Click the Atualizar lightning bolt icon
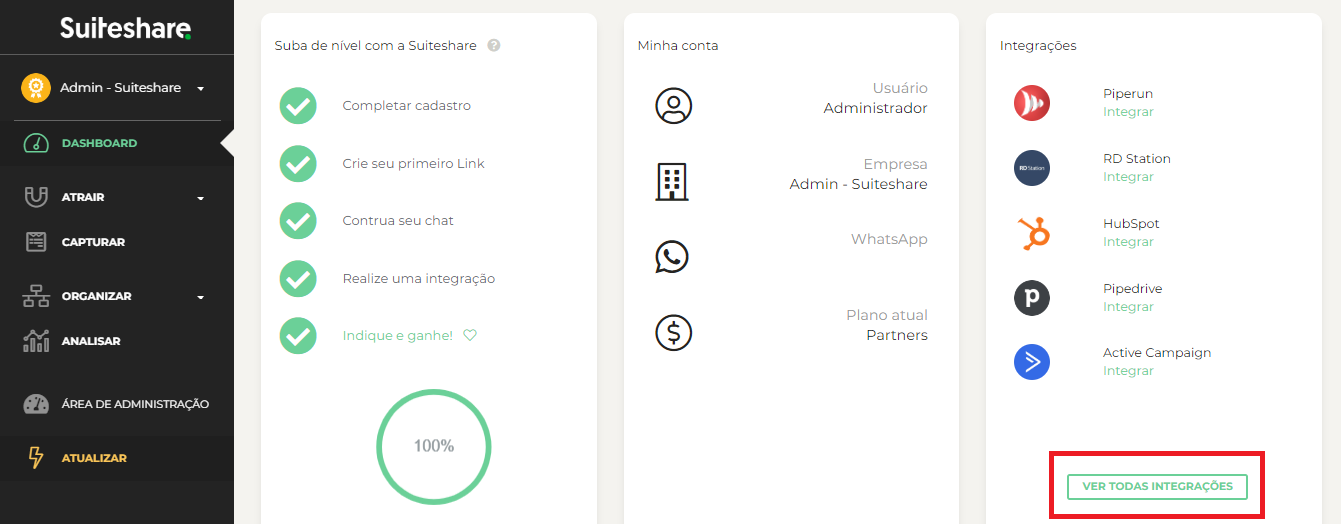Image resolution: width=1342 pixels, height=524 pixels. tap(36, 458)
